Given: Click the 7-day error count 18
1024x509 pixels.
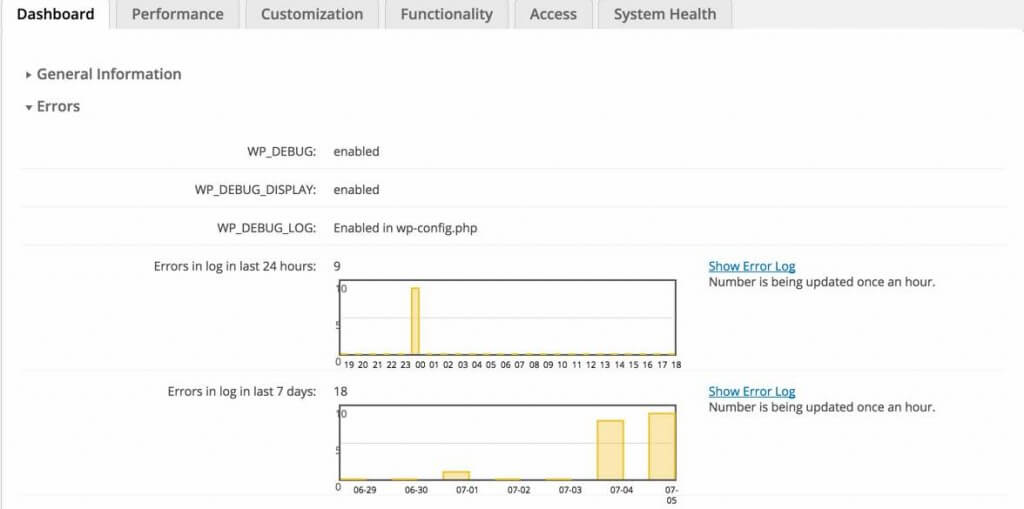Looking at the screenshot, I should click(340, 391).
